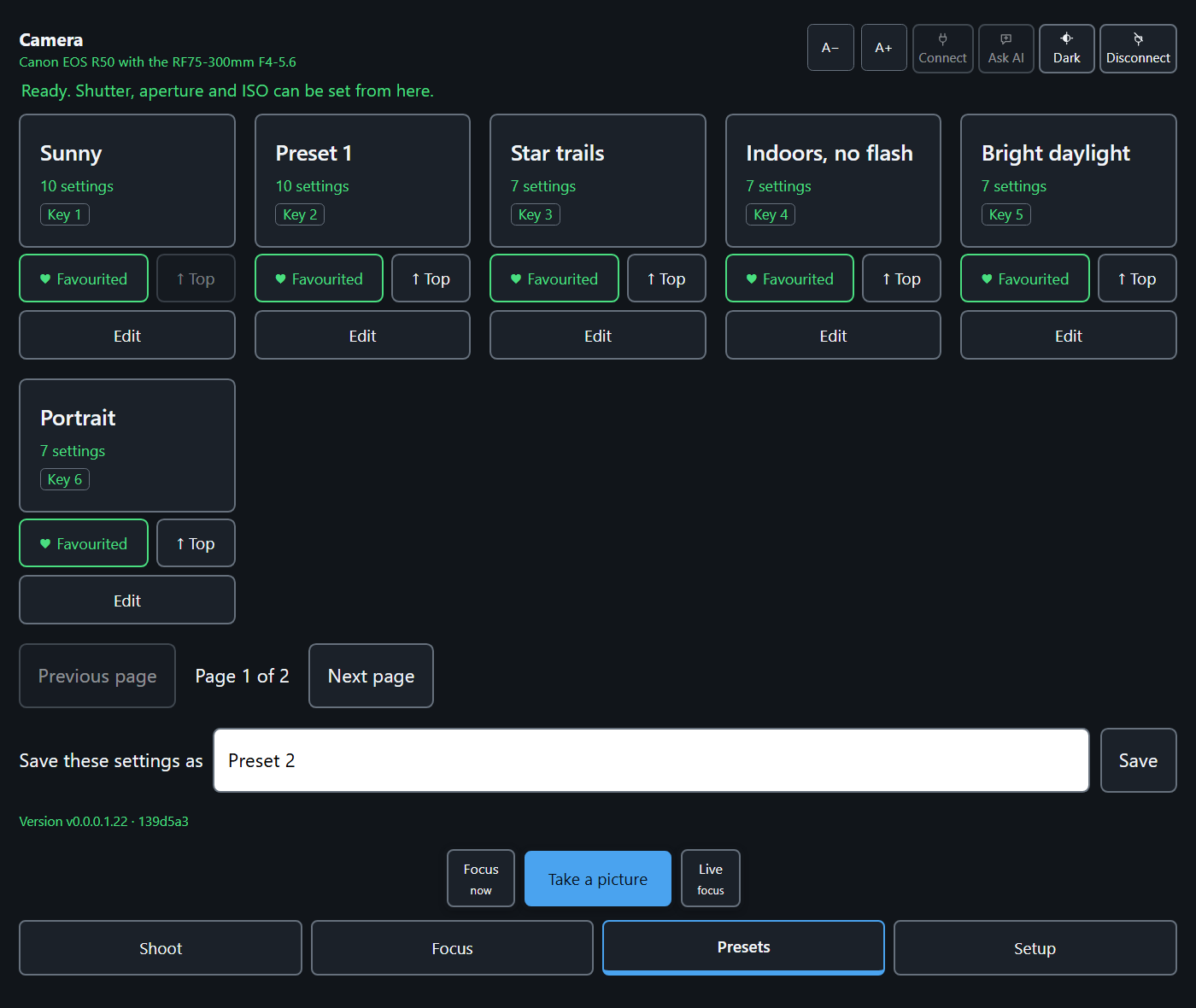The width and height of the screenshot is (1196, 1008).
Task: Apply the Bright daylight preset card
Action: click(x=1069, y=181)
